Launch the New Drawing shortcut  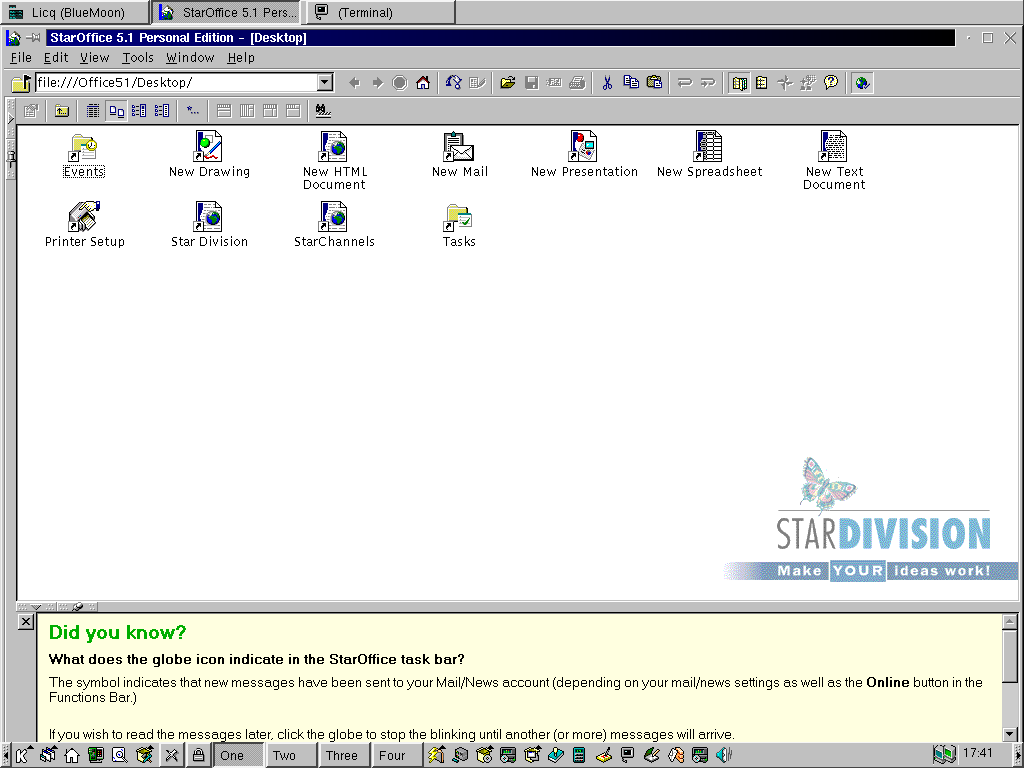pos(208,147)
